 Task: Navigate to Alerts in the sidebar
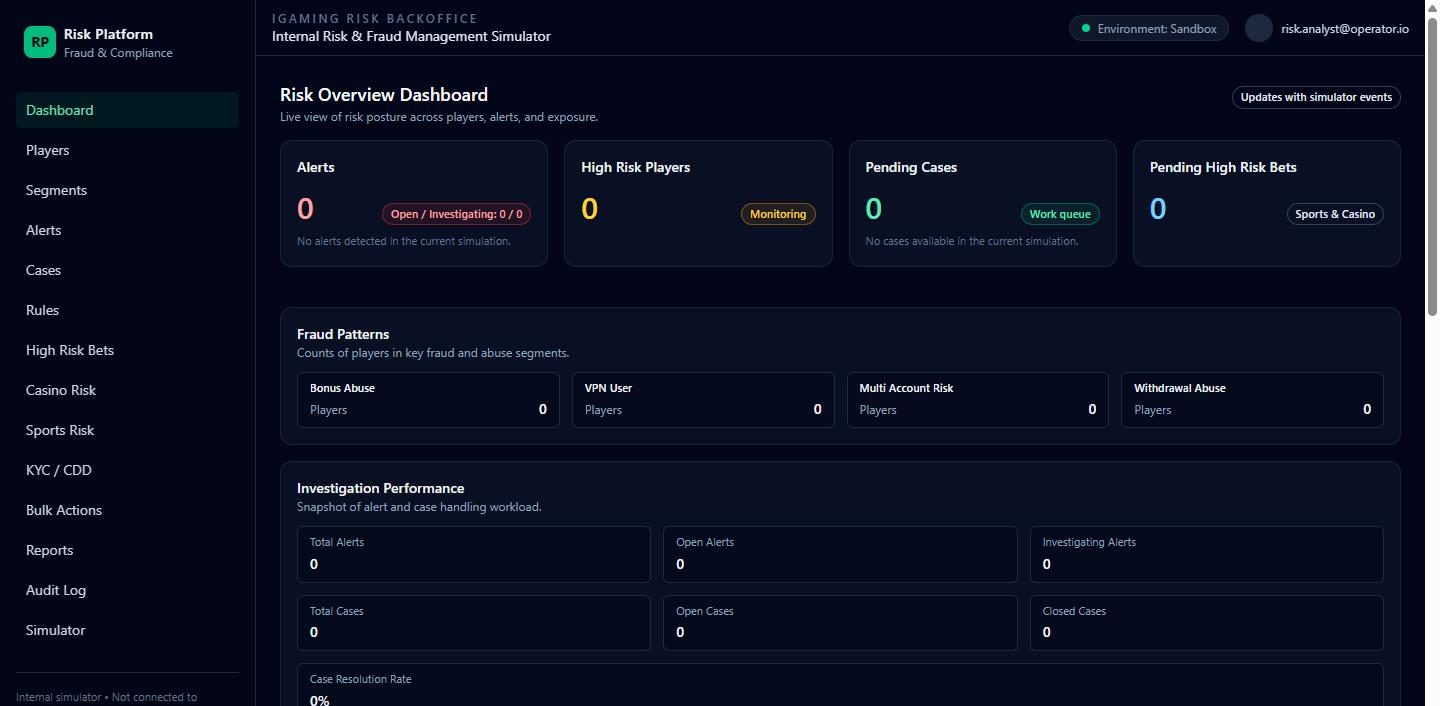127,230
